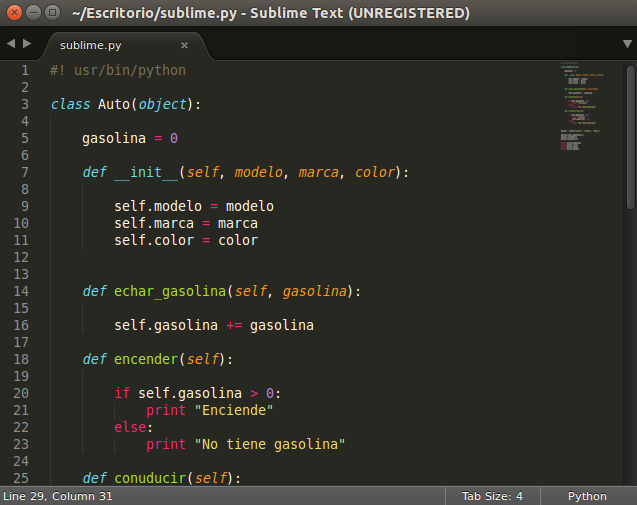The height and width of the screenshot is (505, 637).
Task: Click the '+=' operator on line 16
Action: (234, 325)
